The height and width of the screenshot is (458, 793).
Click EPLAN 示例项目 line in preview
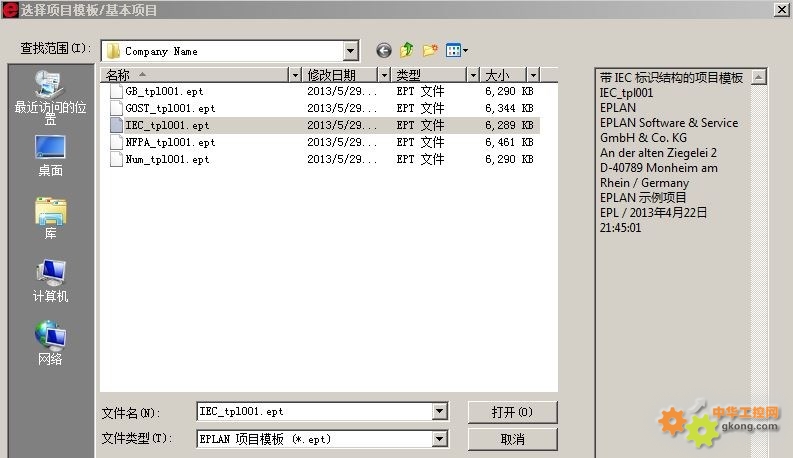click(643, 198)
